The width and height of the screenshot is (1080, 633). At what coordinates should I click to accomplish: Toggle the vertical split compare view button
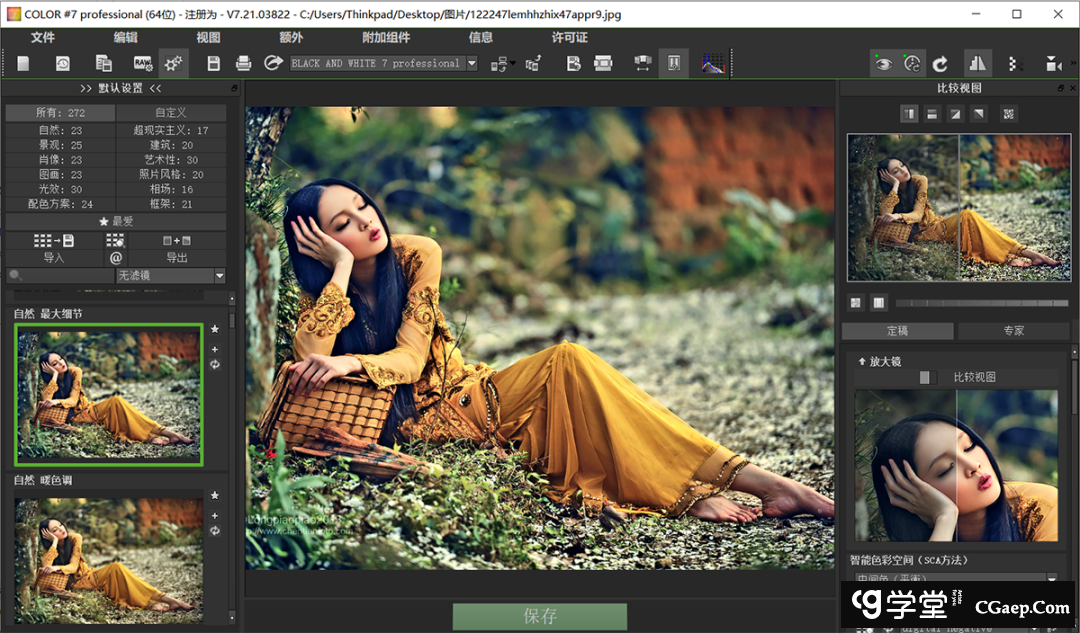[910, 113]
